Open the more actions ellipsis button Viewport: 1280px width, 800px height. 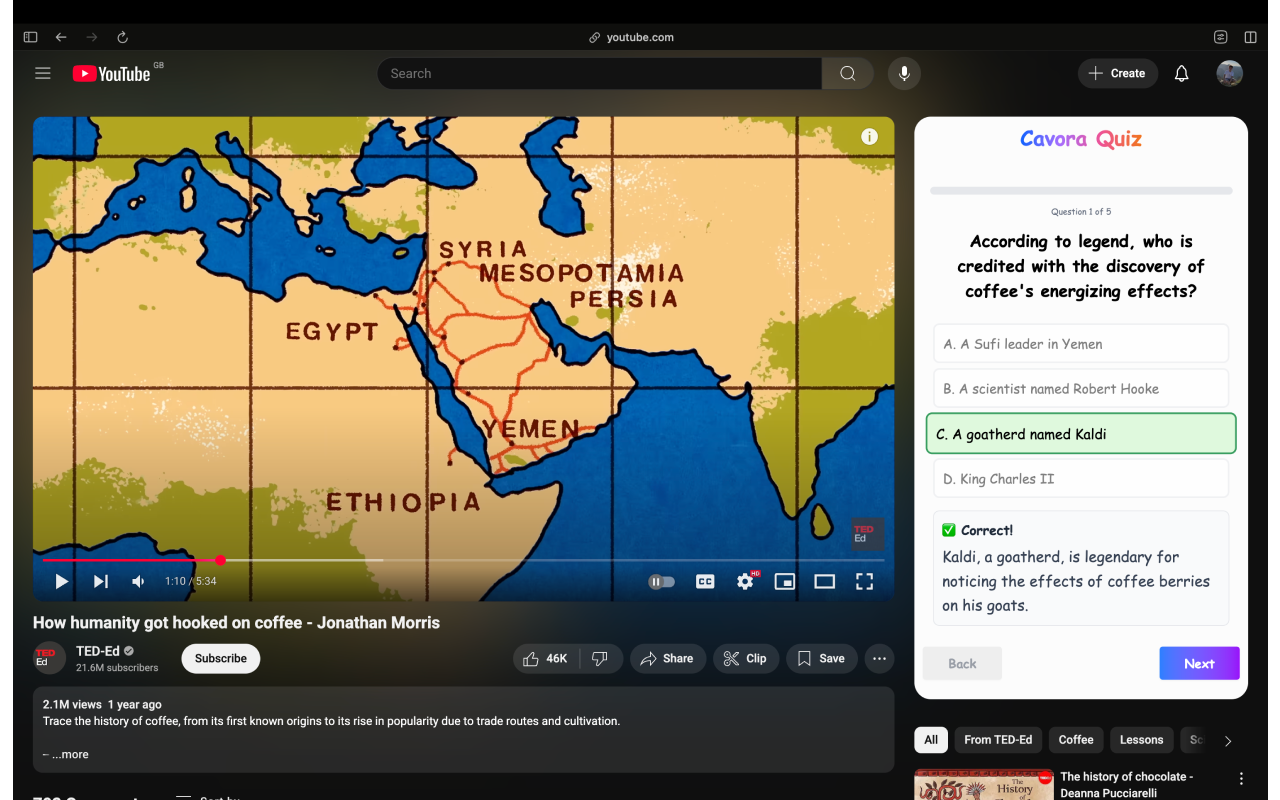click(879, 658)
